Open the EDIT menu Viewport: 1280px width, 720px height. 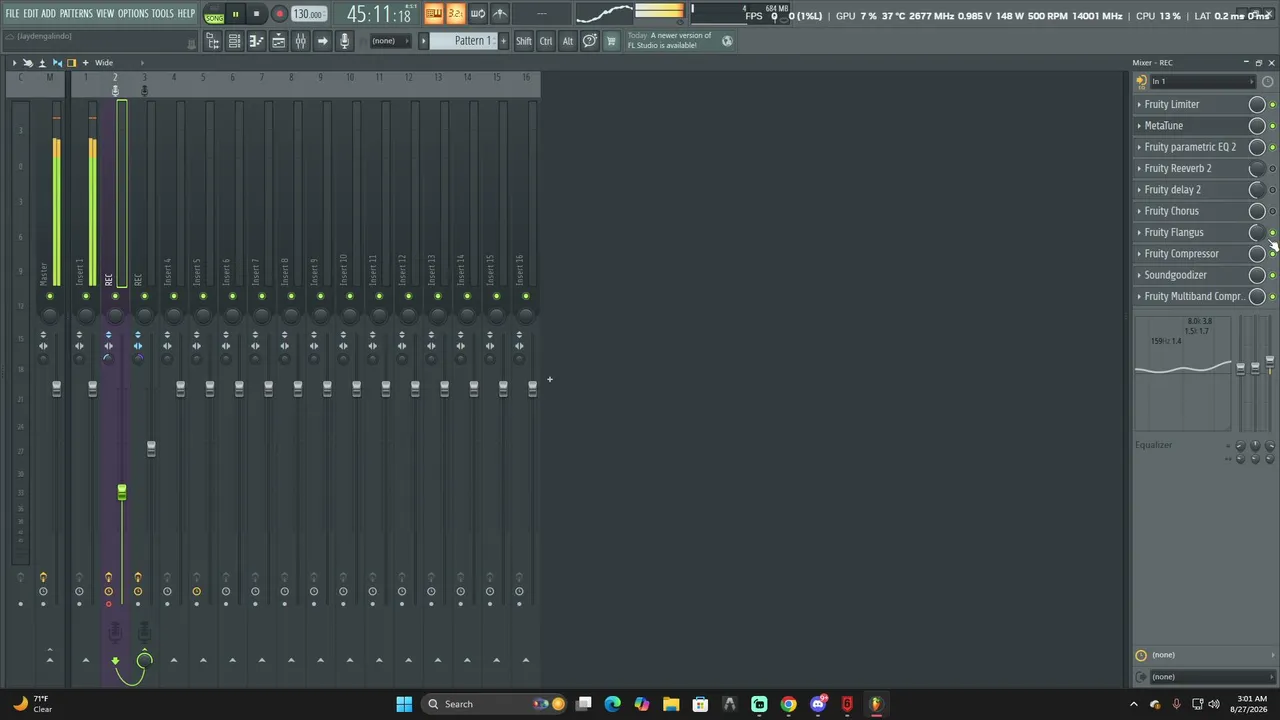[x=31, y=14]
